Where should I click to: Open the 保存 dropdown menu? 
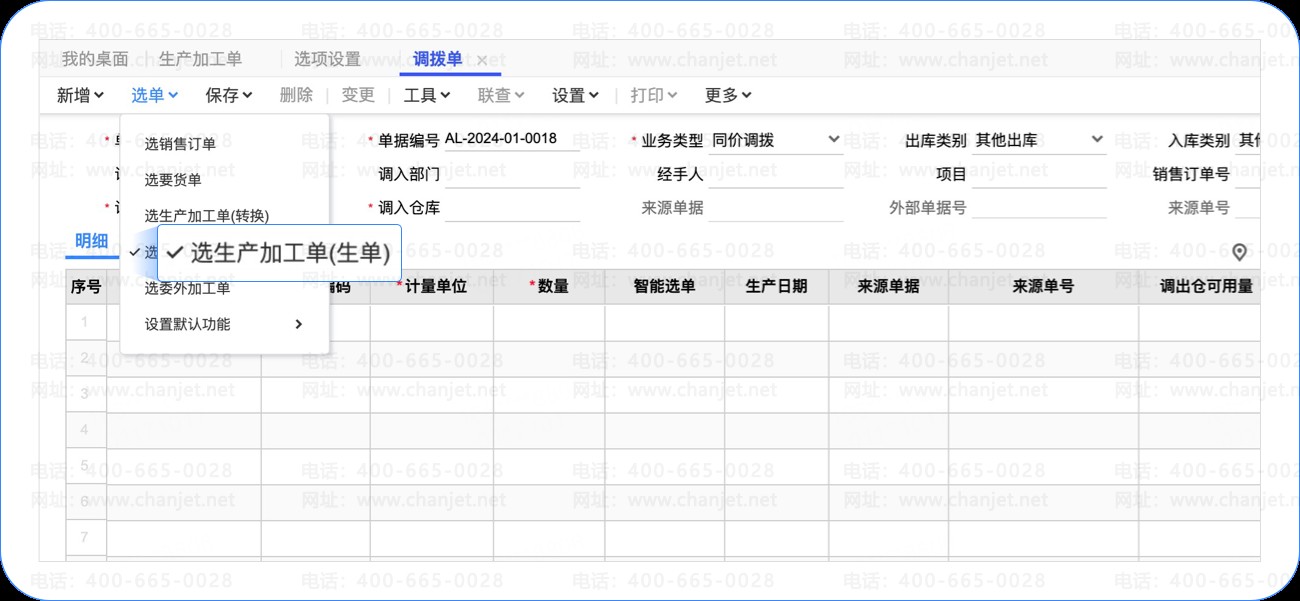[229, 95]
